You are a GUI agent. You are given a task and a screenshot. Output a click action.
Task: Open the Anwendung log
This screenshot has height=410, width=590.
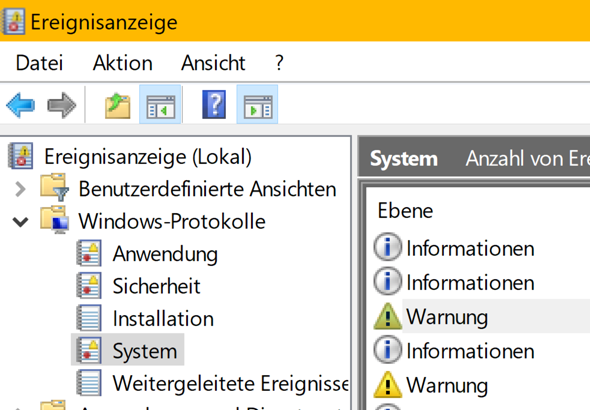(165, 254)
